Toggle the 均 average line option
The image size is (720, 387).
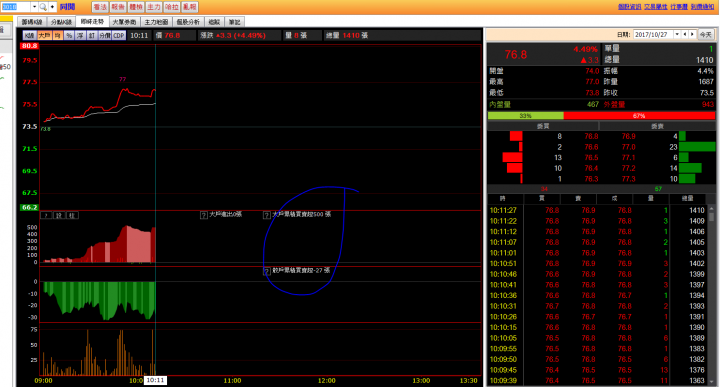coord(57,35)
